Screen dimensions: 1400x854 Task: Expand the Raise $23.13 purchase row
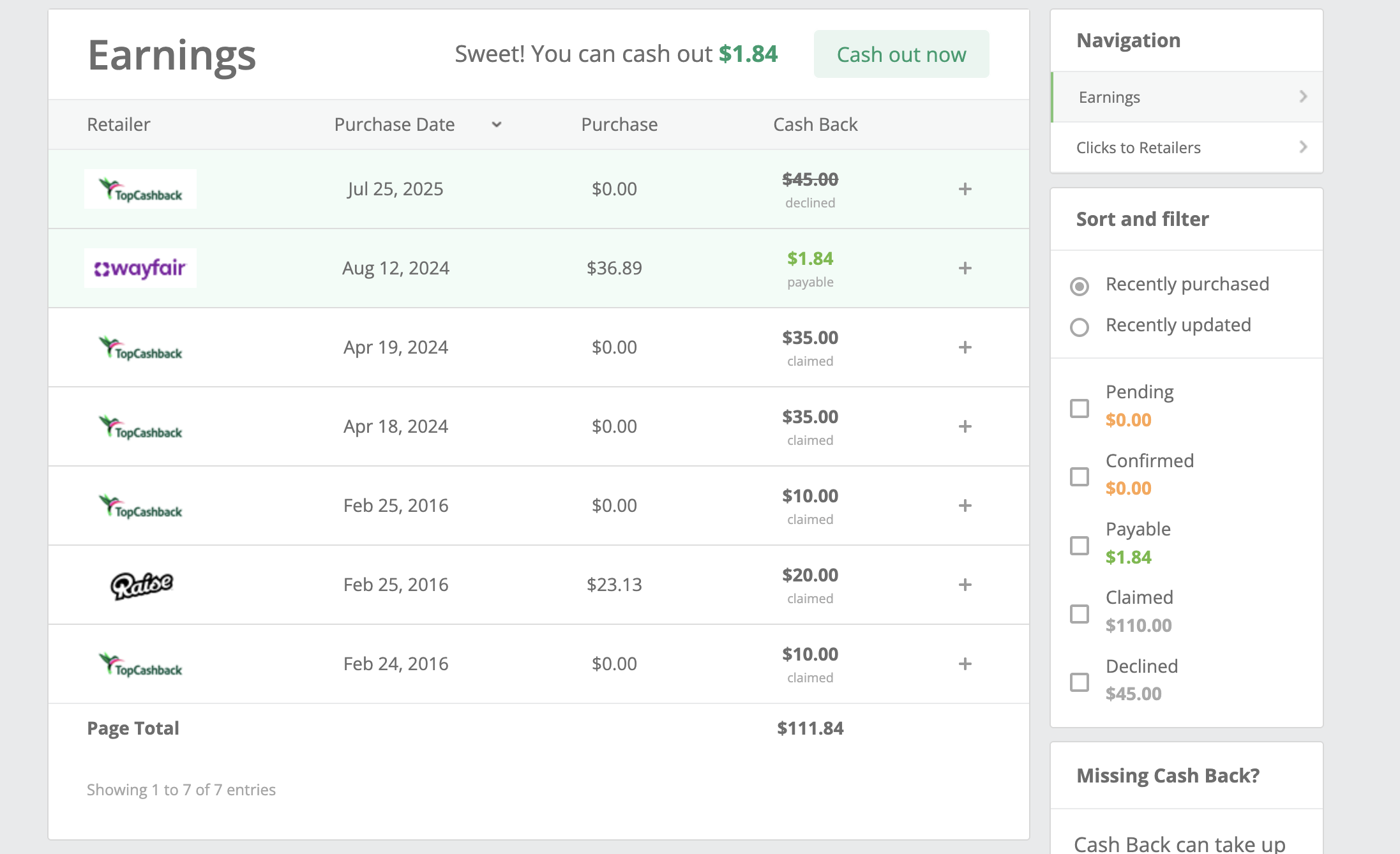(x=965, y=585)
